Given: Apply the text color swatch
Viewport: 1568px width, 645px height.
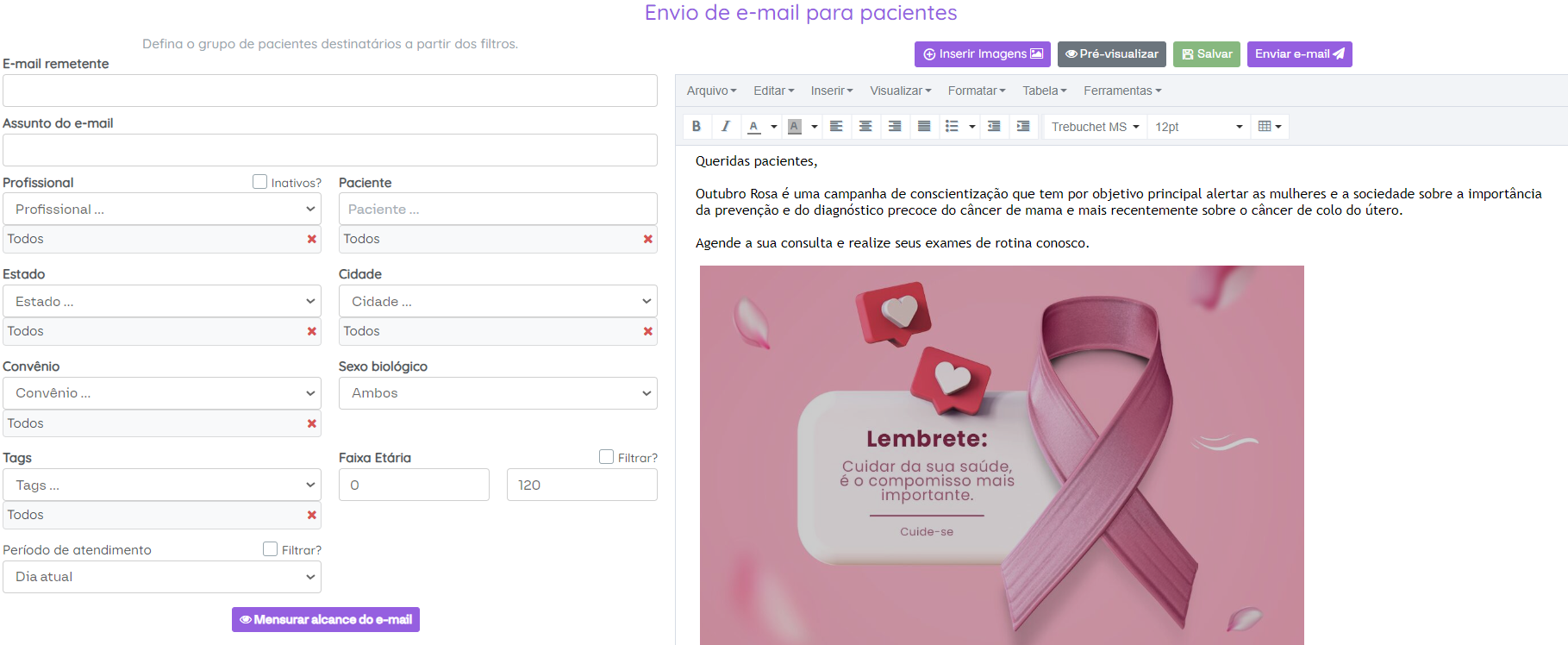Looking at the screenshot, I should pyautogui.click(x=754, y=127).
